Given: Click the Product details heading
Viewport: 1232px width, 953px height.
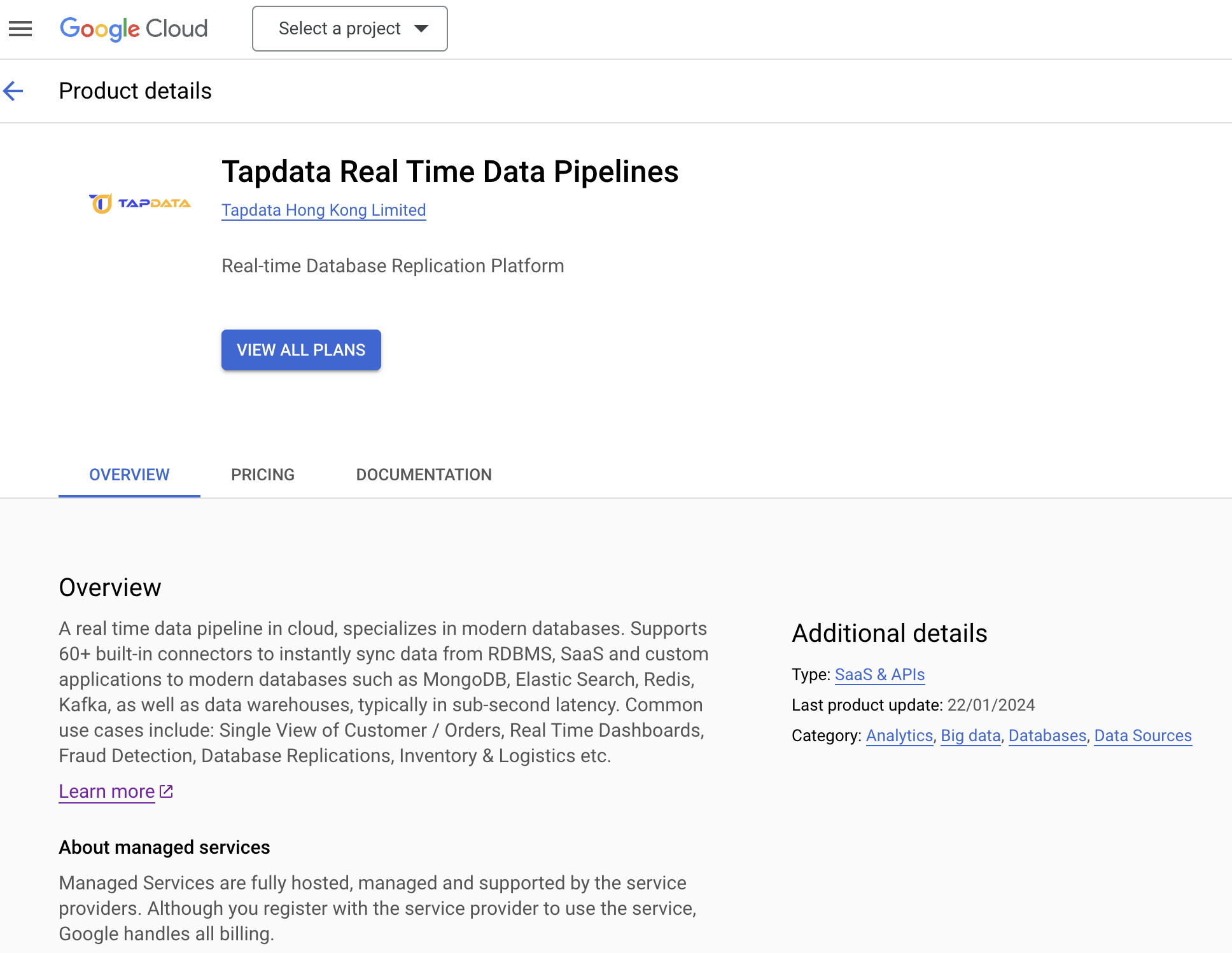Looking at the screenshot, I should pos(135,91).
